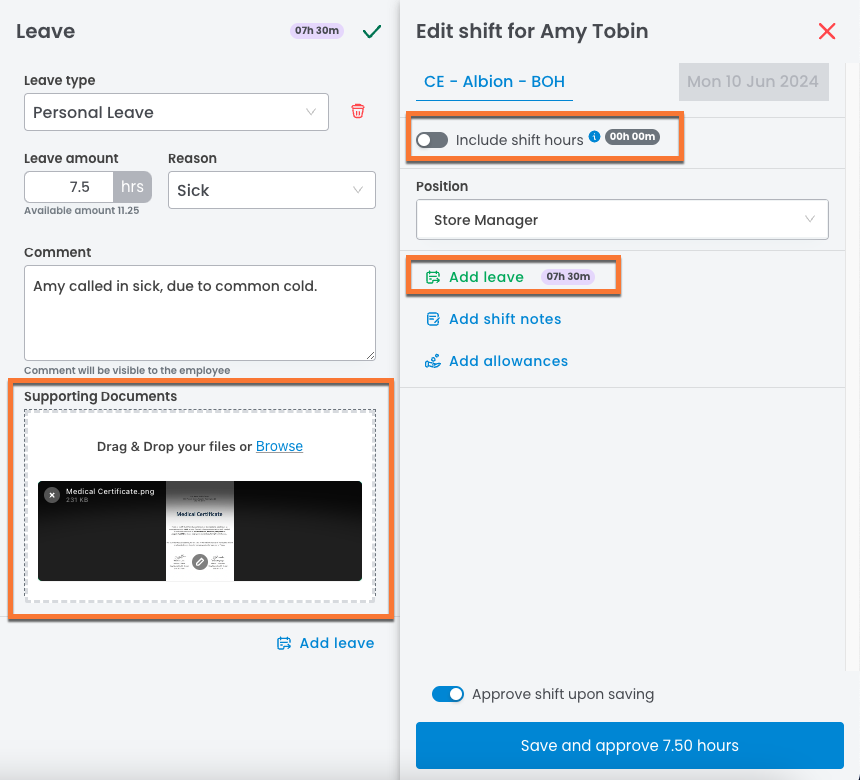Disable Approve shift upon saving toggle
The width and height of the screenshot is (860, 780).
tap(448, 694)
